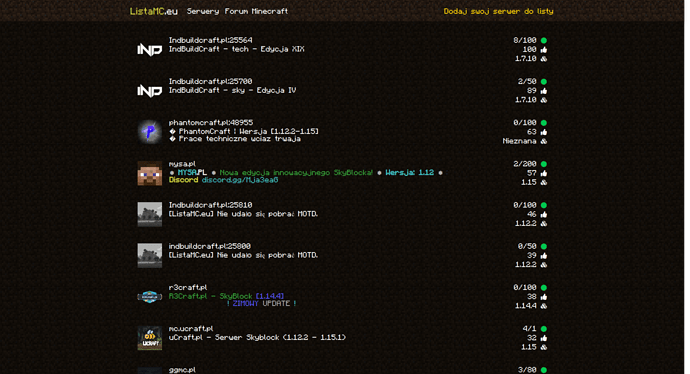
Task: Click grey default icon for Indbuildcraft.pl:25810
Action: (150, 214)
